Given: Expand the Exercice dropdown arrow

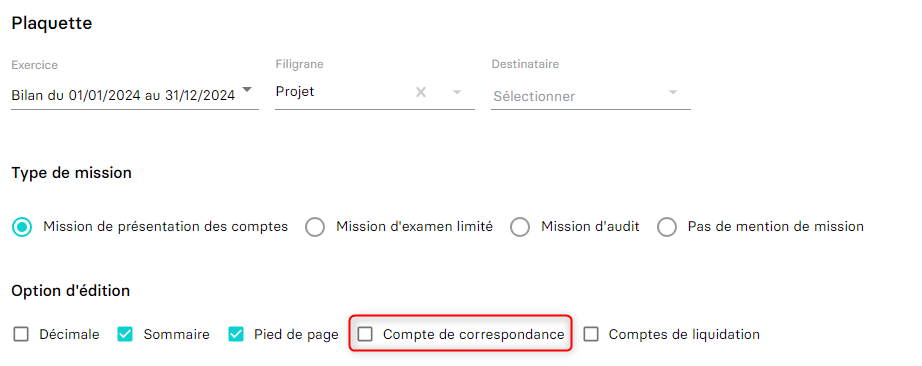Looking at the screenshot, I should (247, 90).
